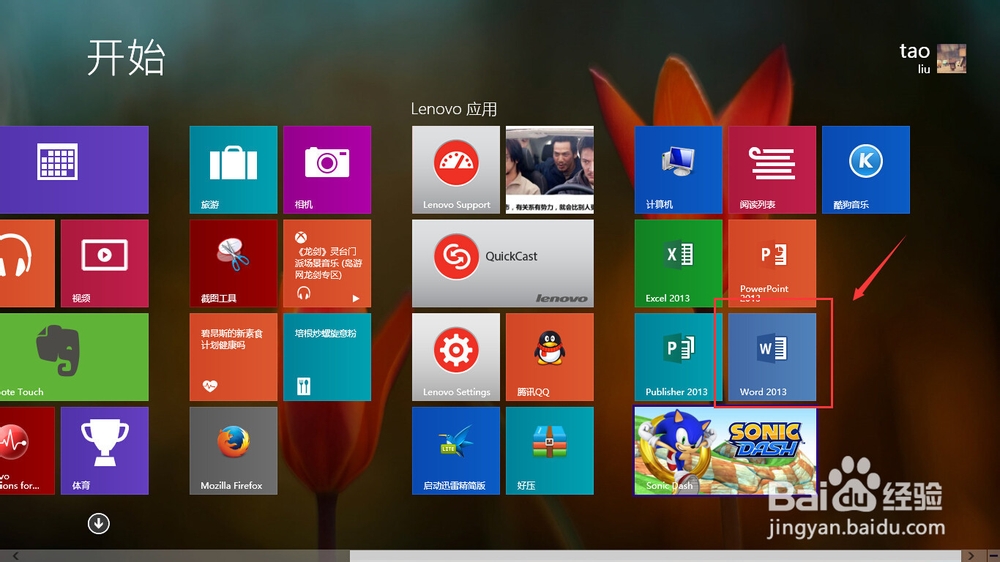Open the Computer (计算机) tile
The height and width of the screenshot is (562, 1000).
[679, 170]
